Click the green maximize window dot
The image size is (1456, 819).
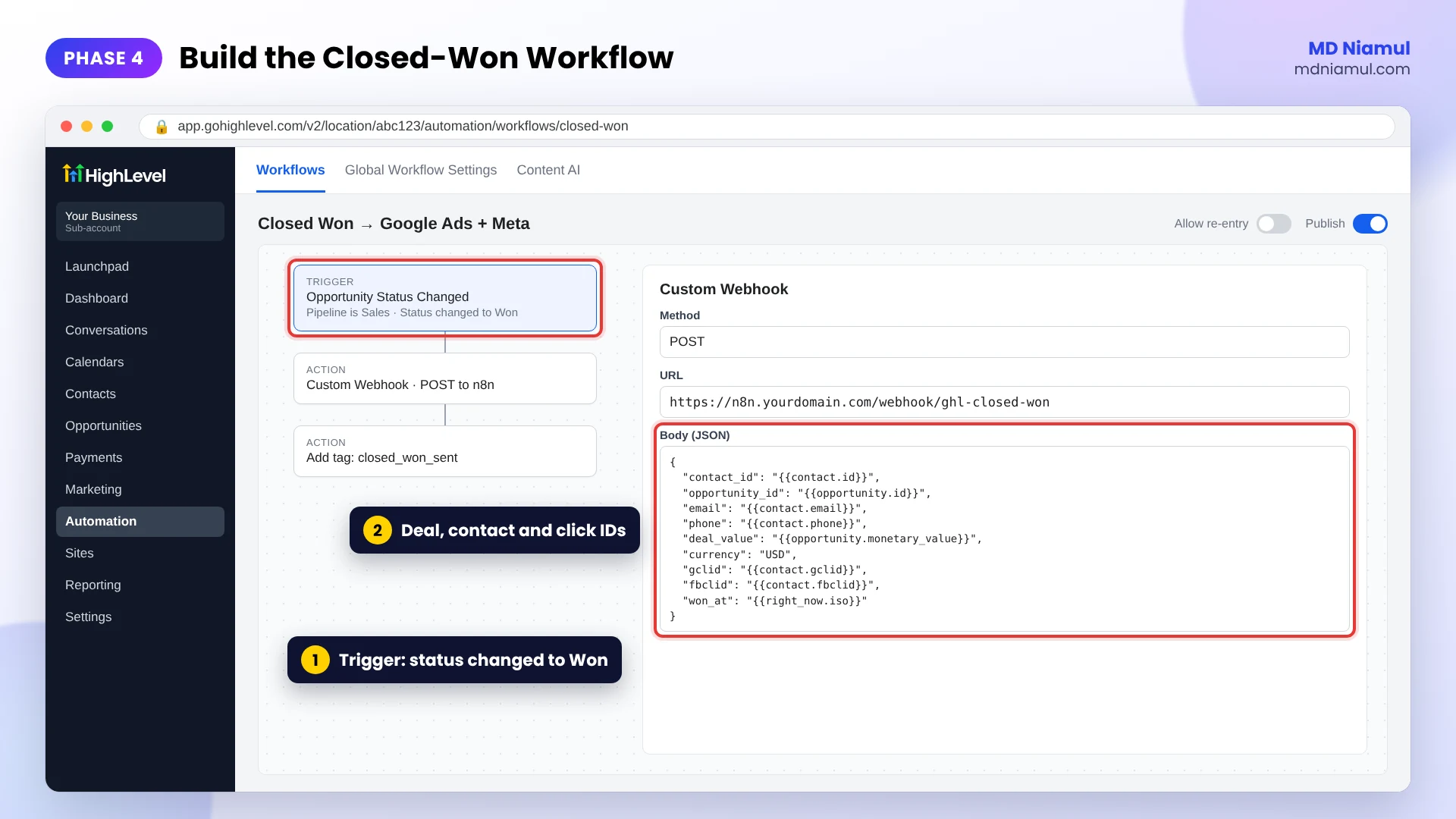pyautogui.click(x=108, y=126)
